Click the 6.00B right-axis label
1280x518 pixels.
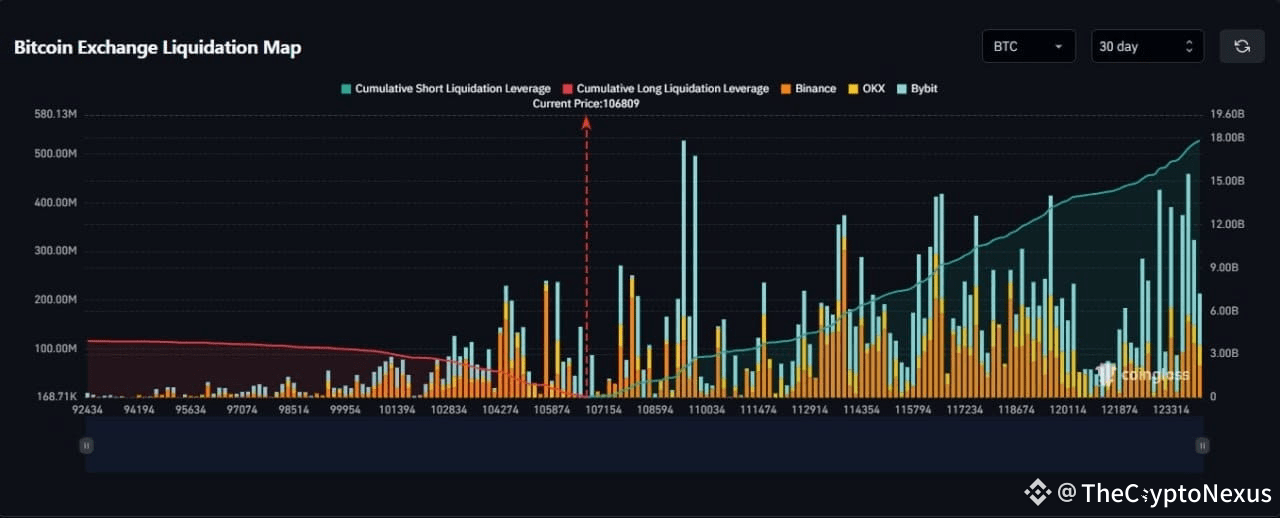(1228, 311)
